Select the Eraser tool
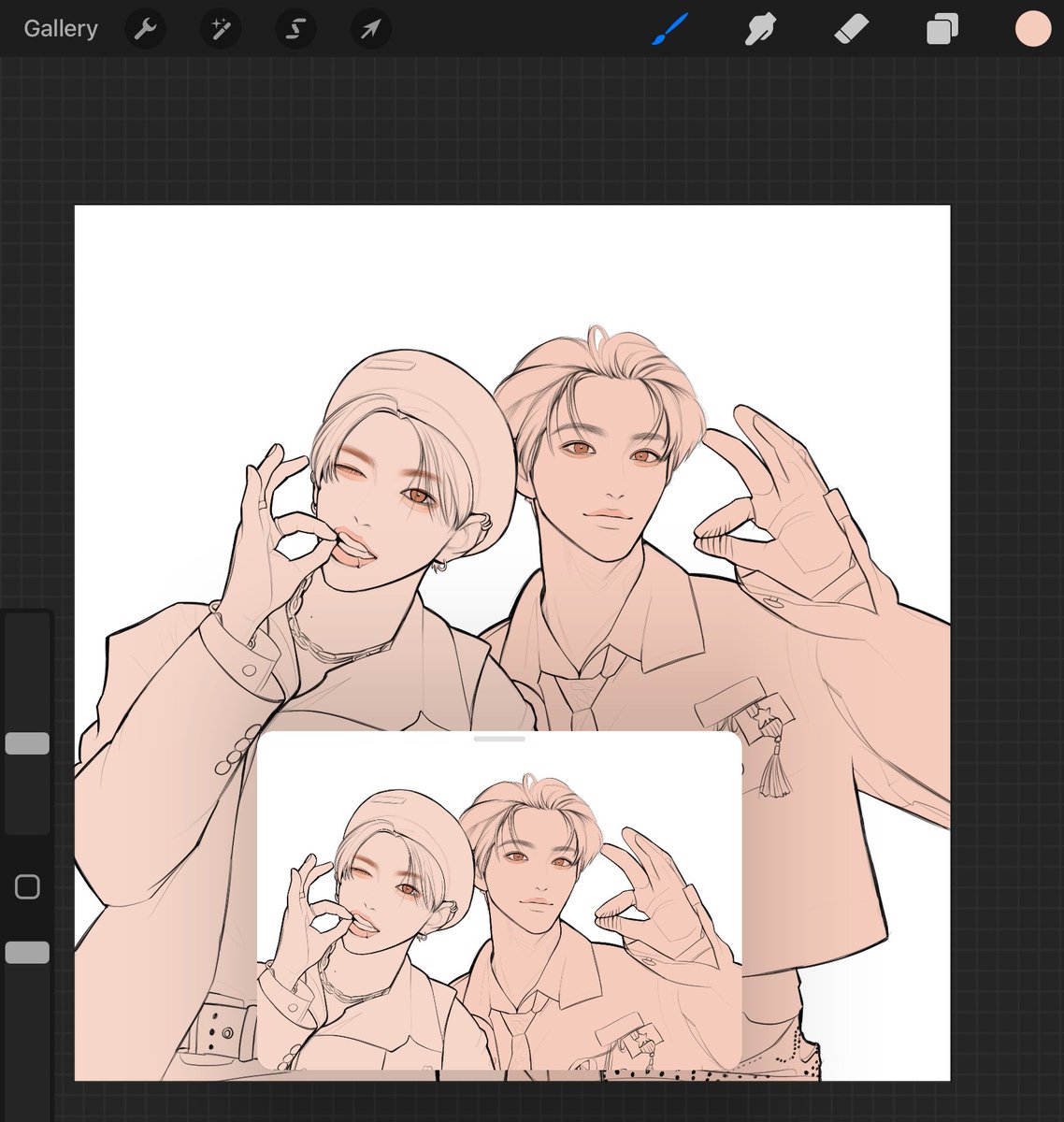 (852, 30)
